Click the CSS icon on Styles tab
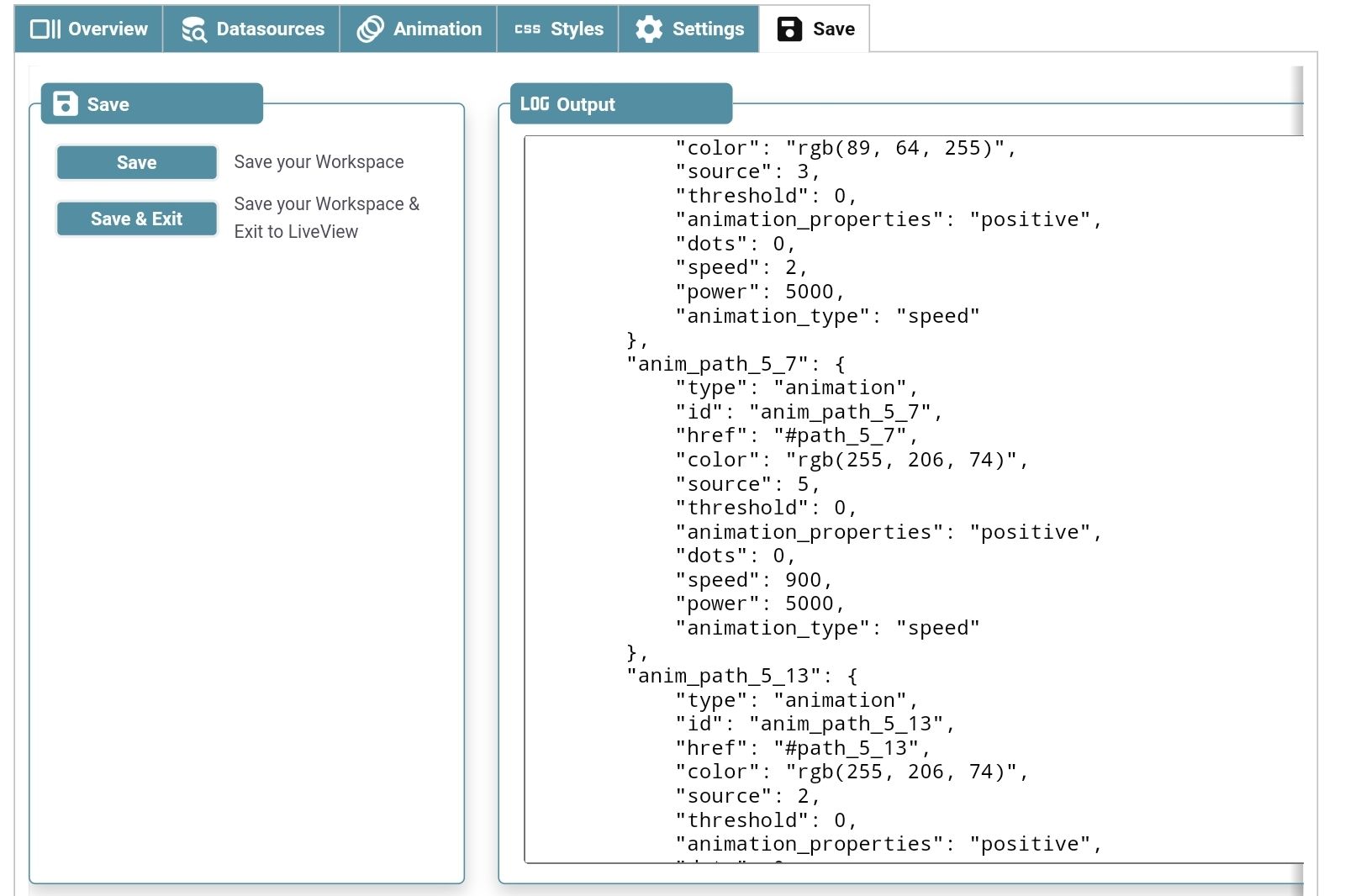This screenshot has width=1345, height=896. tap(527, 29)
